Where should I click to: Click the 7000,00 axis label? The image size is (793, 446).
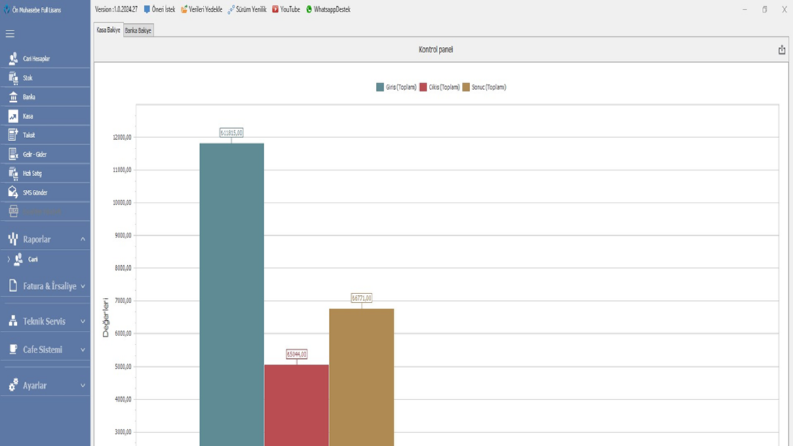click(123, 300)
